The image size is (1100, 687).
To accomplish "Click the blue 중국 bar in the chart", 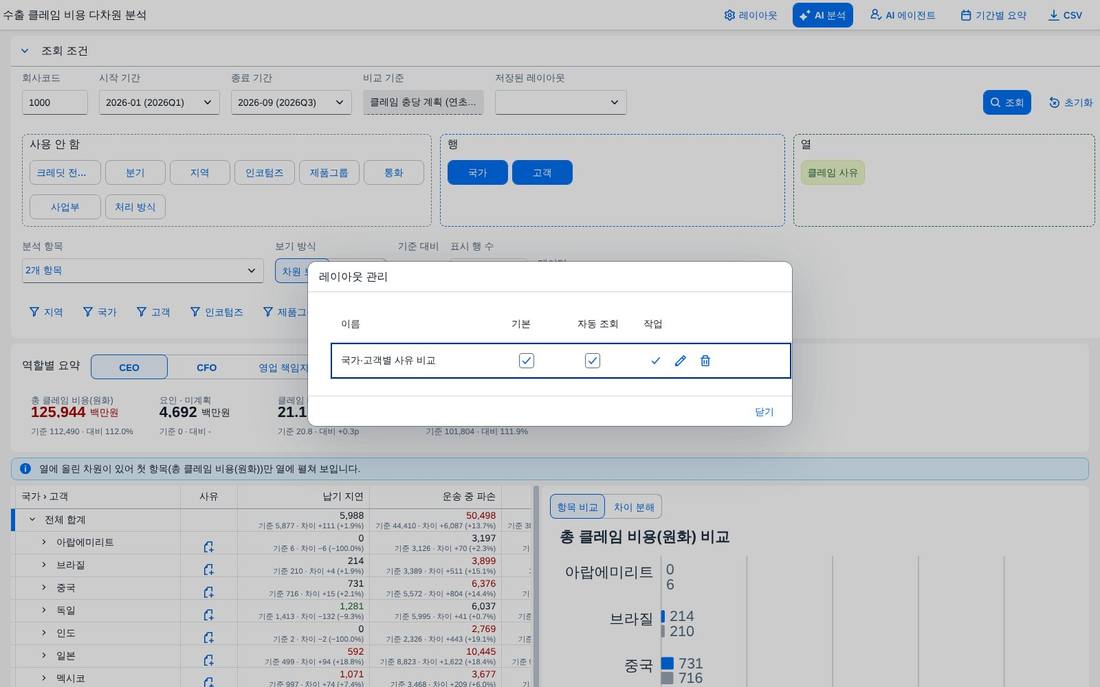I will click(667, 663).
